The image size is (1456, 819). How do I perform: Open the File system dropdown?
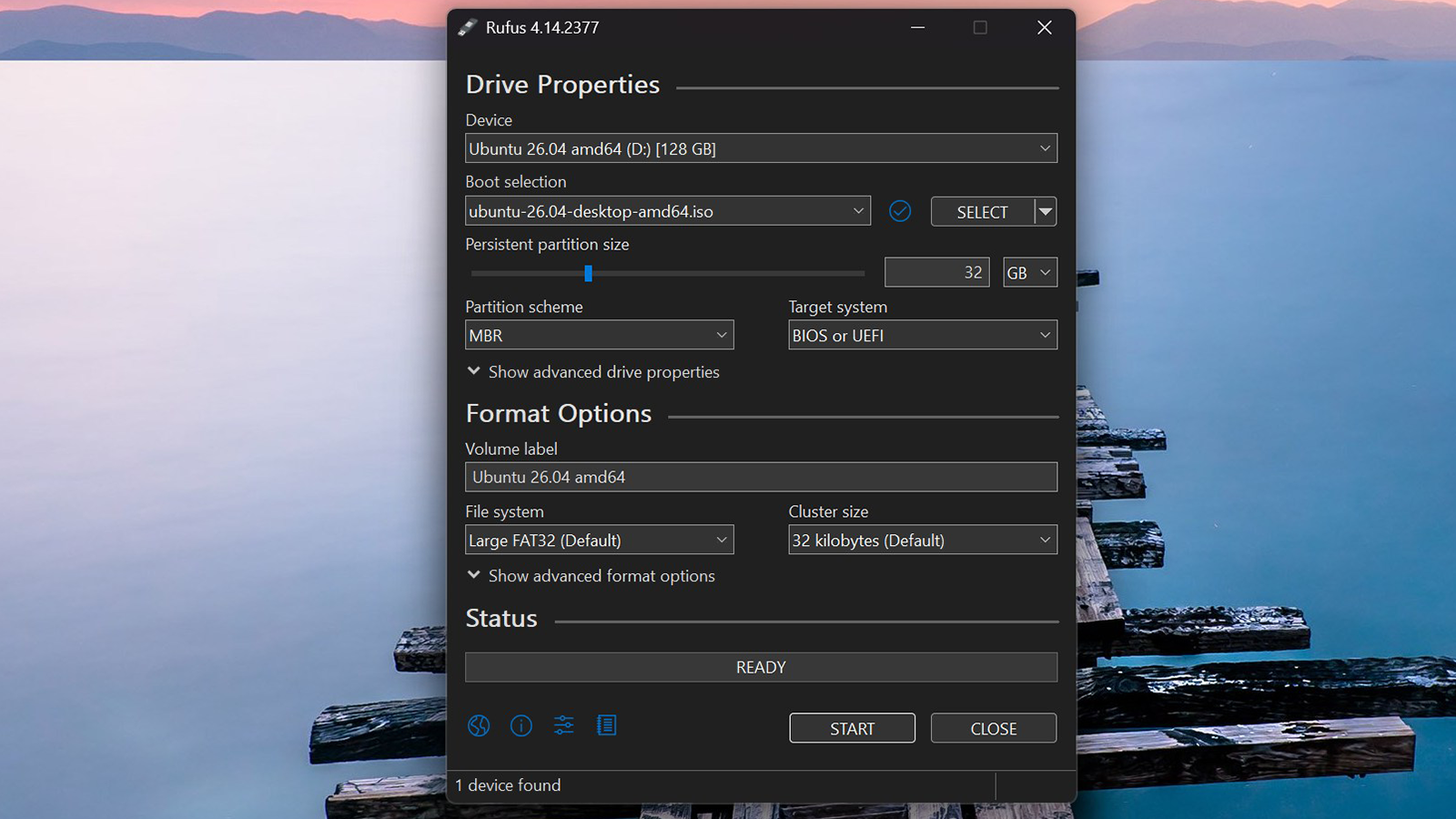tap(600, 540)
